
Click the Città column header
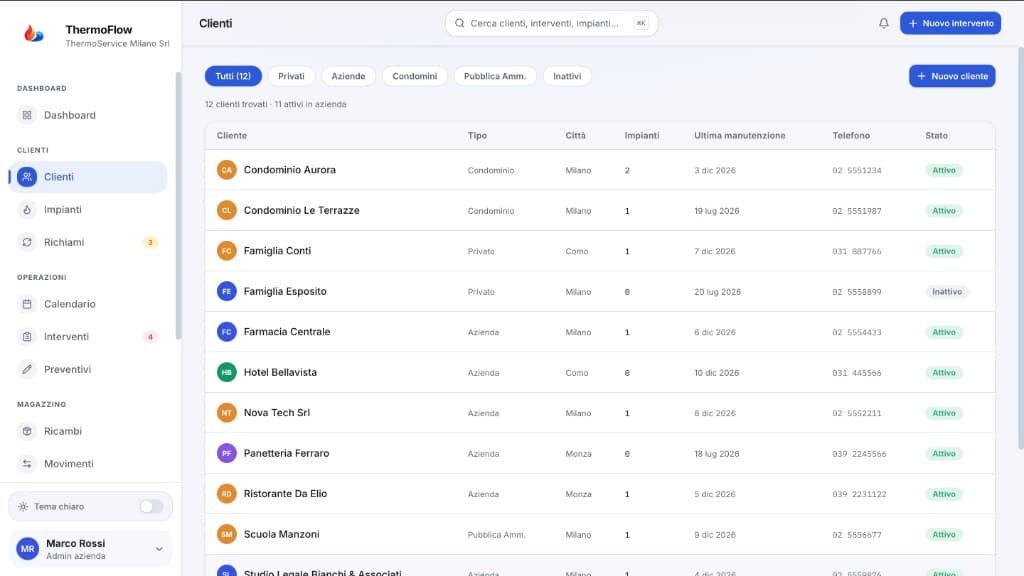(575, 136)
